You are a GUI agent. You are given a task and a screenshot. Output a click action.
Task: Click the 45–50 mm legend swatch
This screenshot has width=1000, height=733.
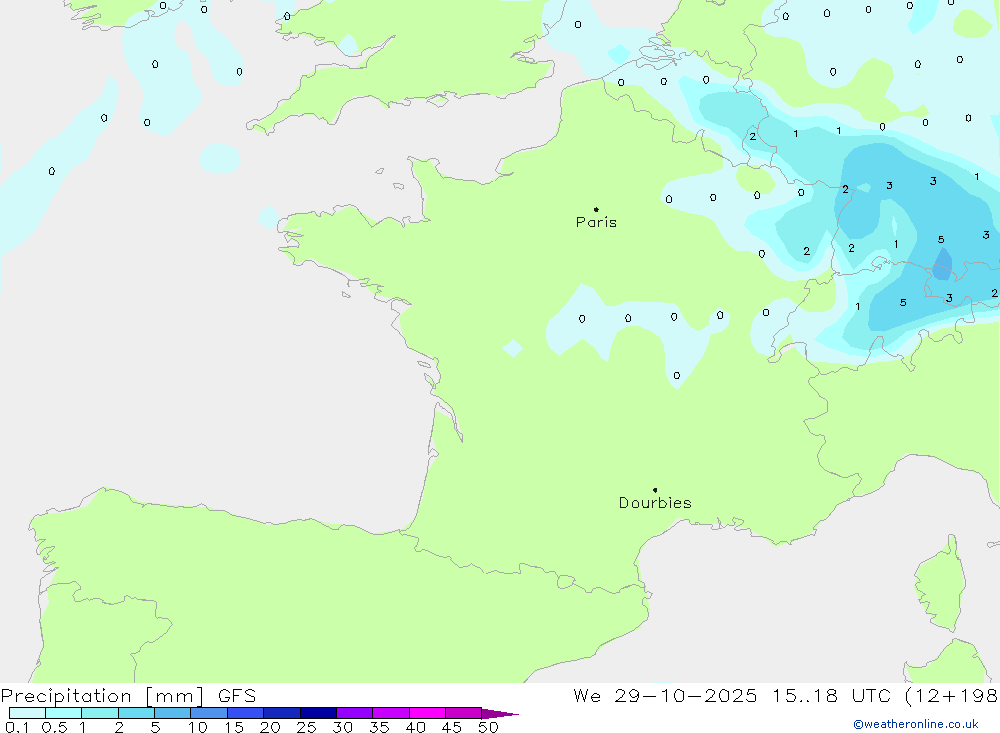pyautogui.click(x=464, y=713)
